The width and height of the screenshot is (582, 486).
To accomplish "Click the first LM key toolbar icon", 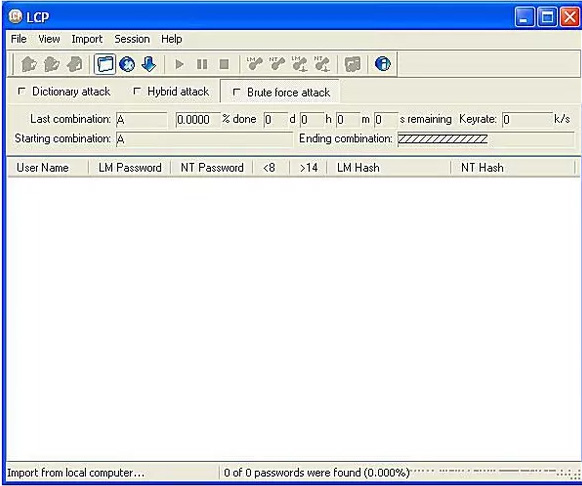I will (x=255, y=64).
